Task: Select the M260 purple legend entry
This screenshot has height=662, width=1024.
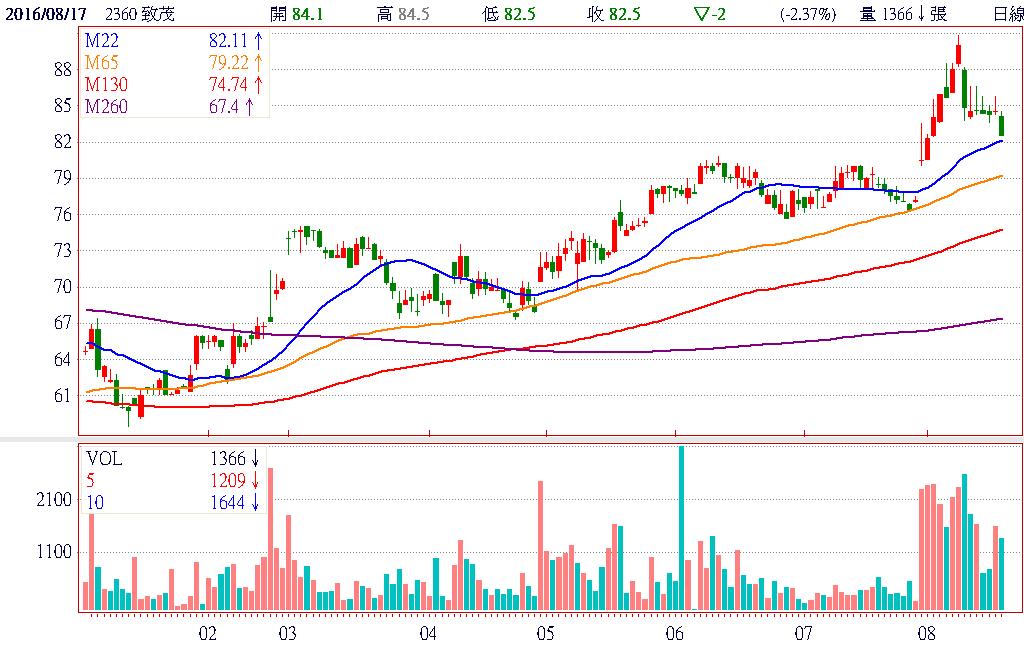Action: click(x=105, y=107)
